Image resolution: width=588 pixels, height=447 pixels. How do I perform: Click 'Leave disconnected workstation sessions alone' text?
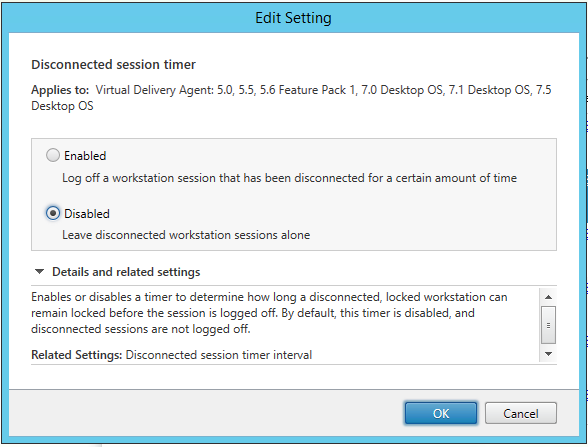pyautogui.click(x=186, y=235)
